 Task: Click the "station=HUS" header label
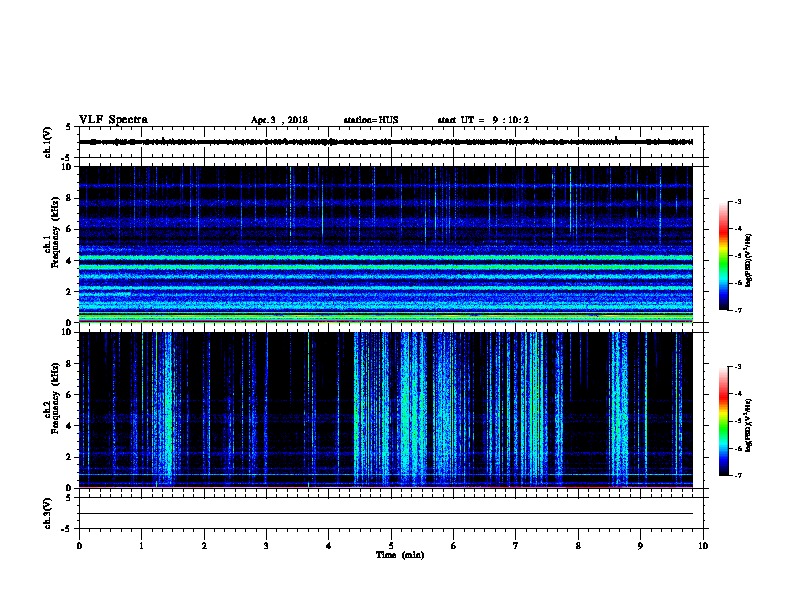(371, 120)
